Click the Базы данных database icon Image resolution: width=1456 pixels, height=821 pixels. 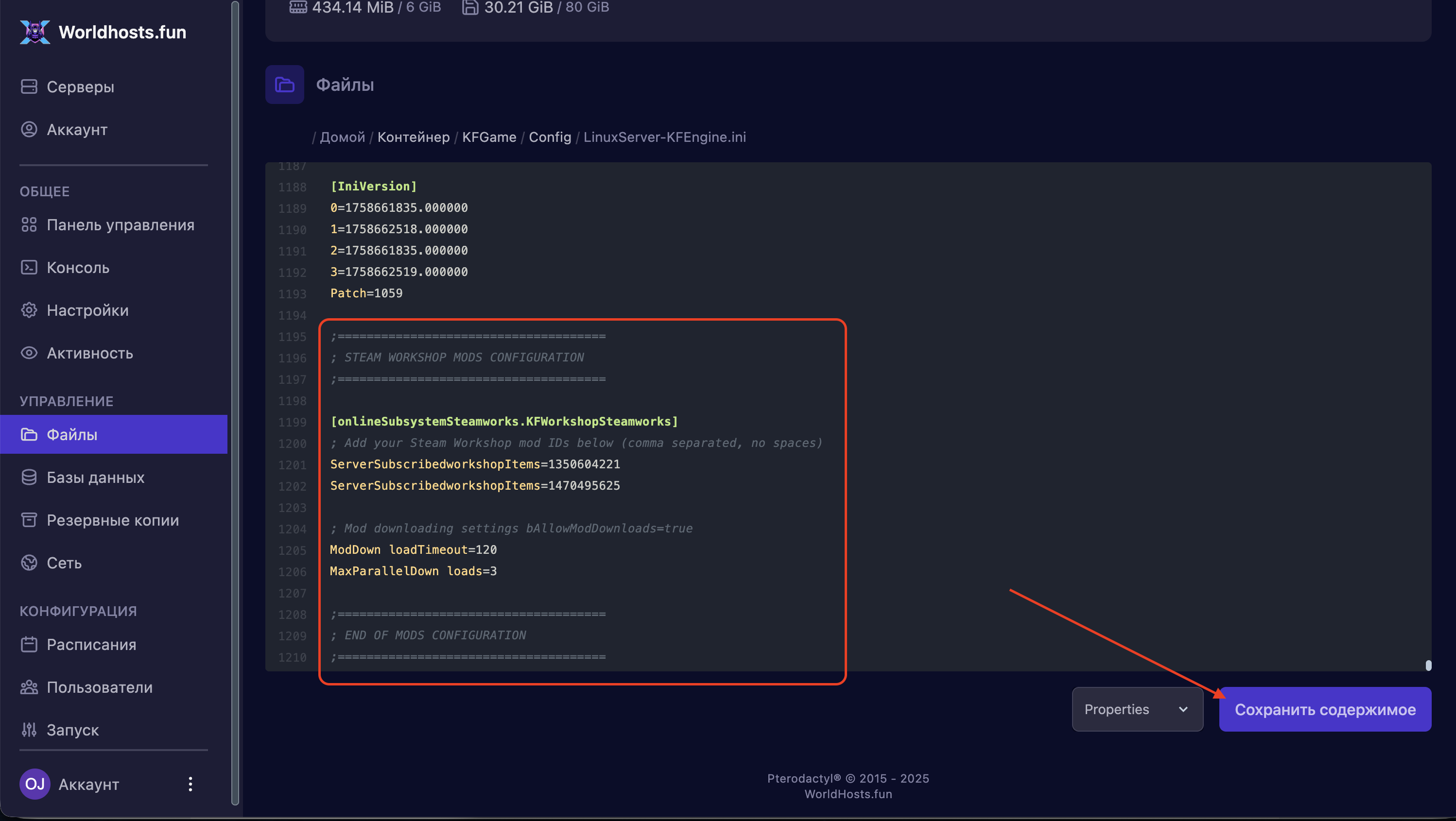pos(29,478)
